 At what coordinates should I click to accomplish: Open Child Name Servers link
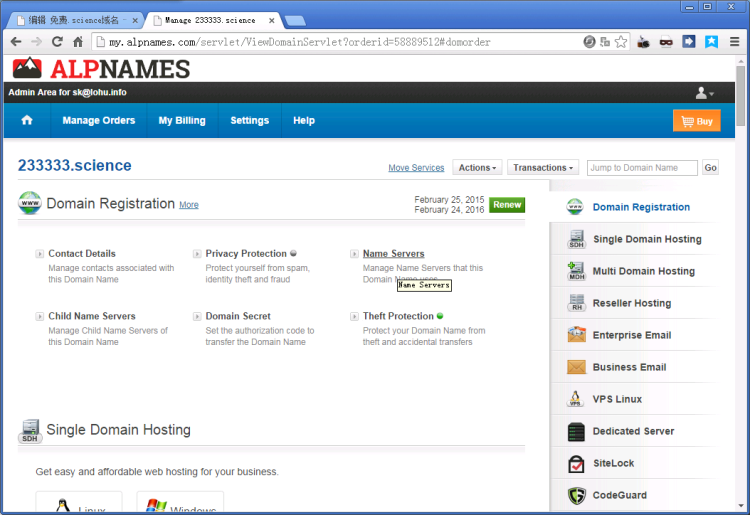tap(92, 316)
